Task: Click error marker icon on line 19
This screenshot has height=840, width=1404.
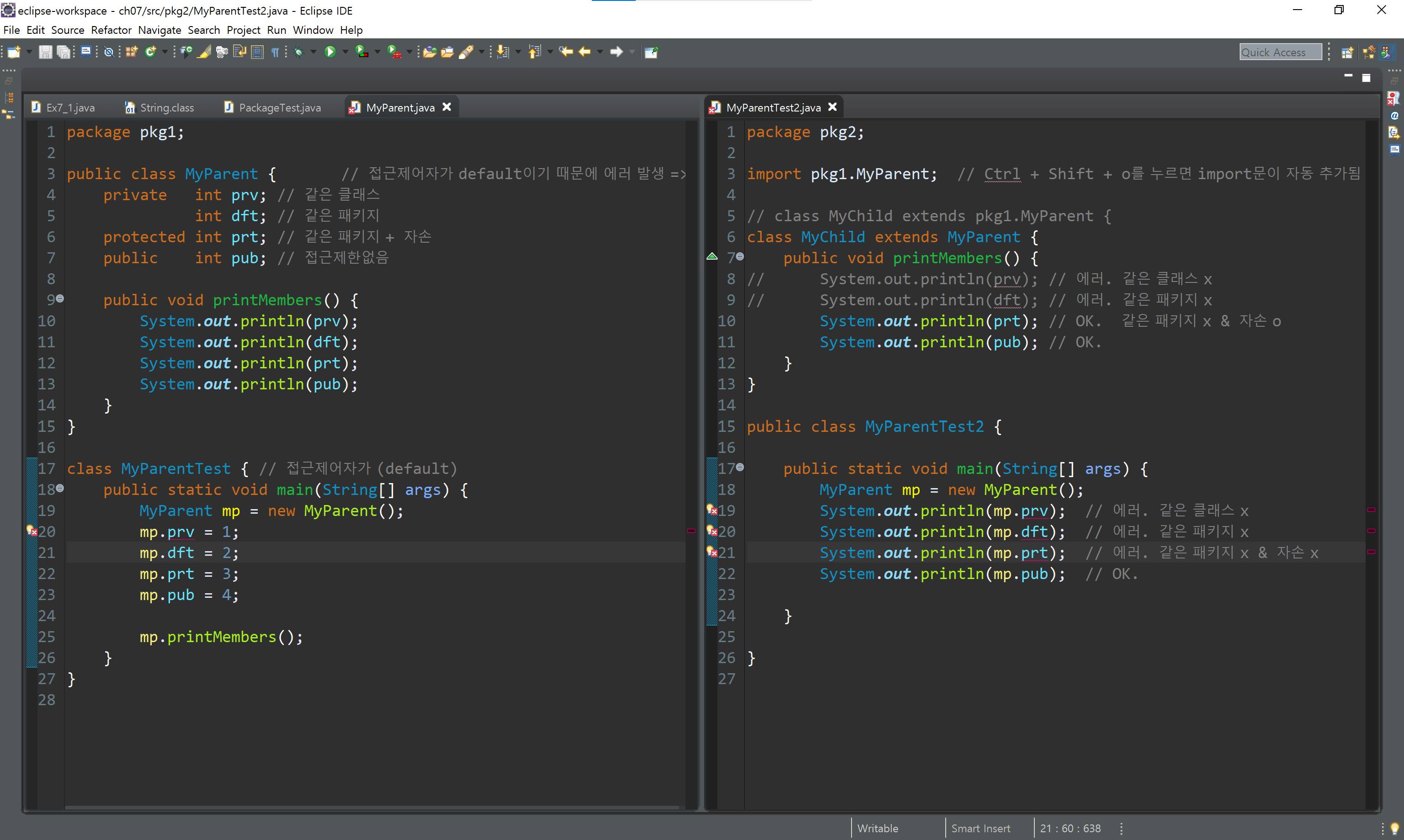Action: tap(712, 510)
